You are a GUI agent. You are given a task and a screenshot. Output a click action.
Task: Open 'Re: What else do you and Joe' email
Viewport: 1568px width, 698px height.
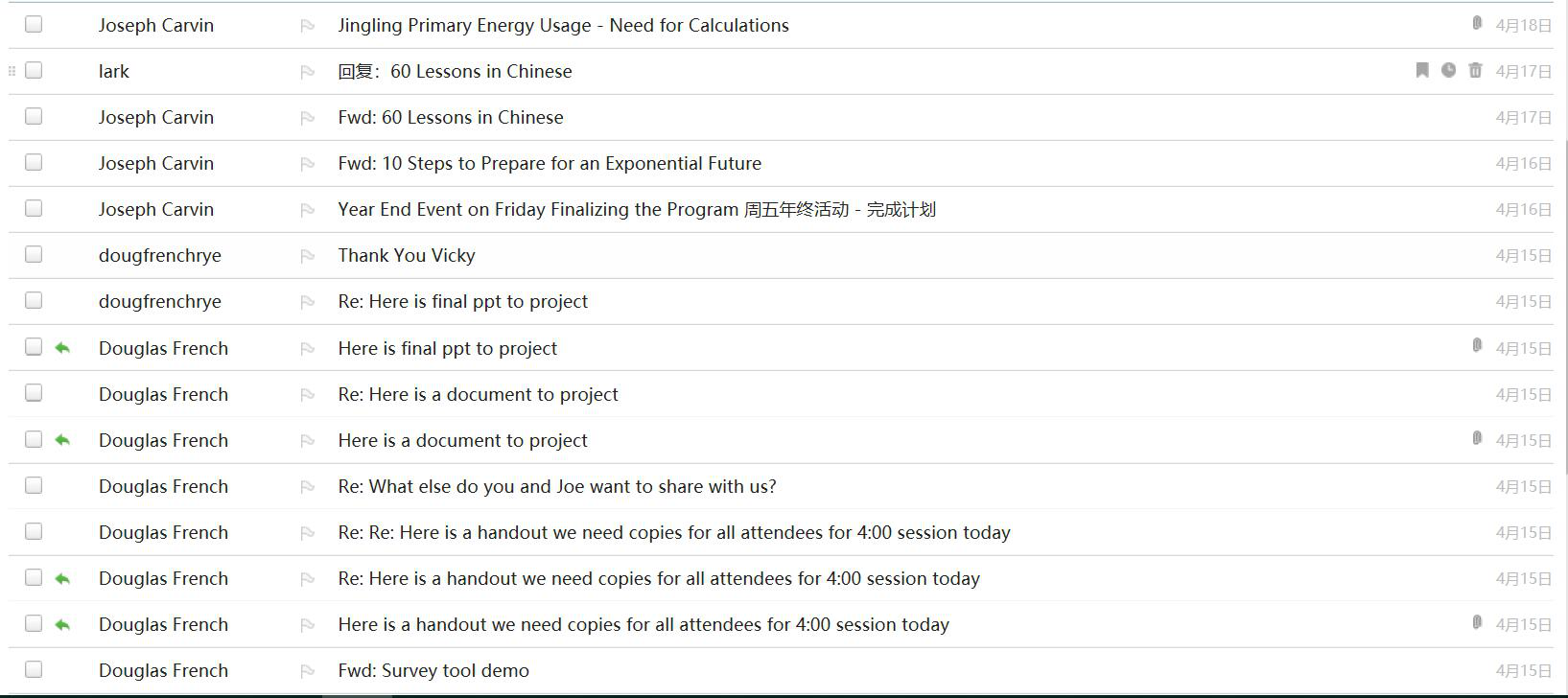(x=556, y=486)
